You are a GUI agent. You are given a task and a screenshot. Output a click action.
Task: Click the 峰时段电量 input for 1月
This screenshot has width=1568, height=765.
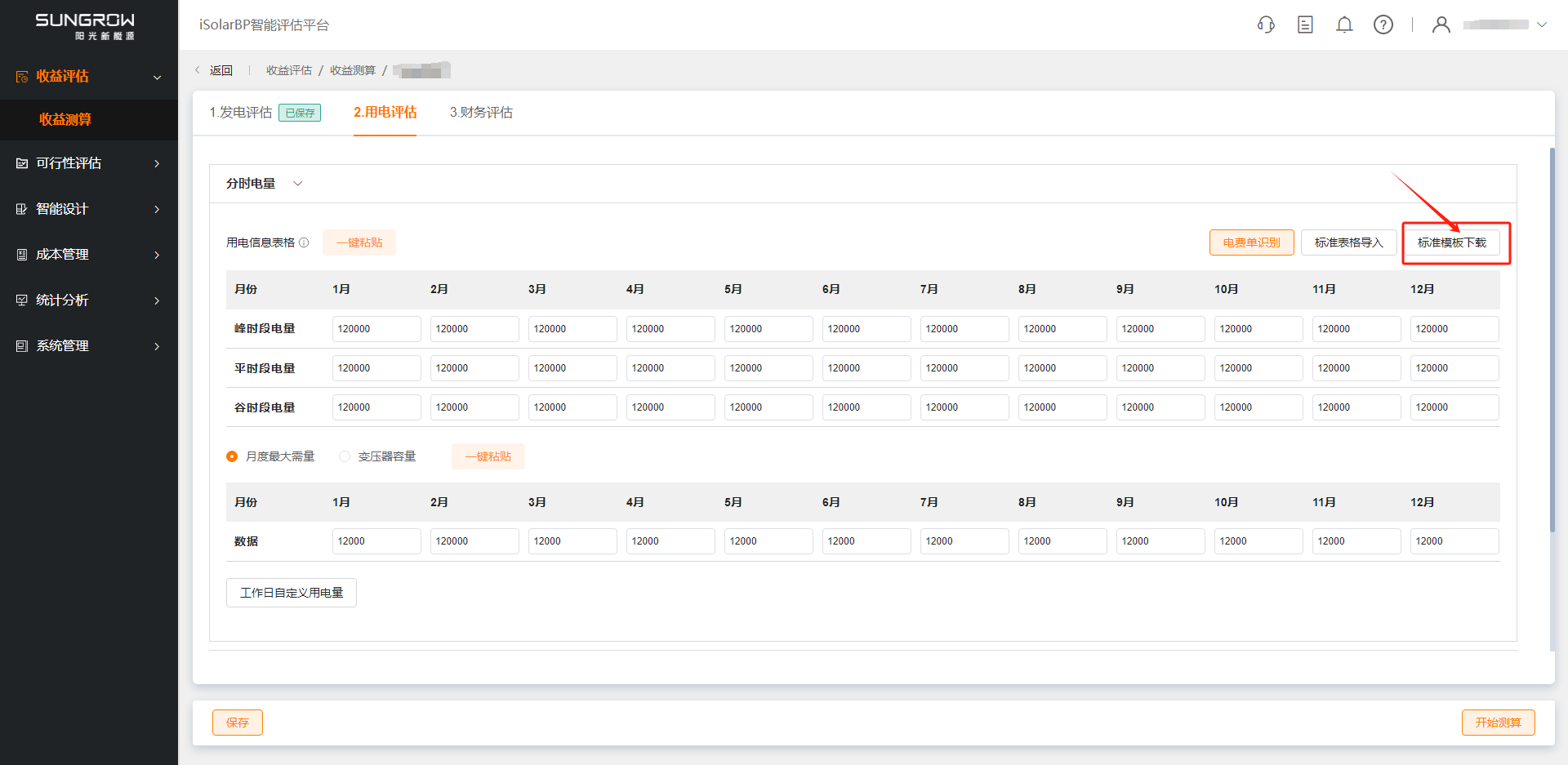click(376, 329)
